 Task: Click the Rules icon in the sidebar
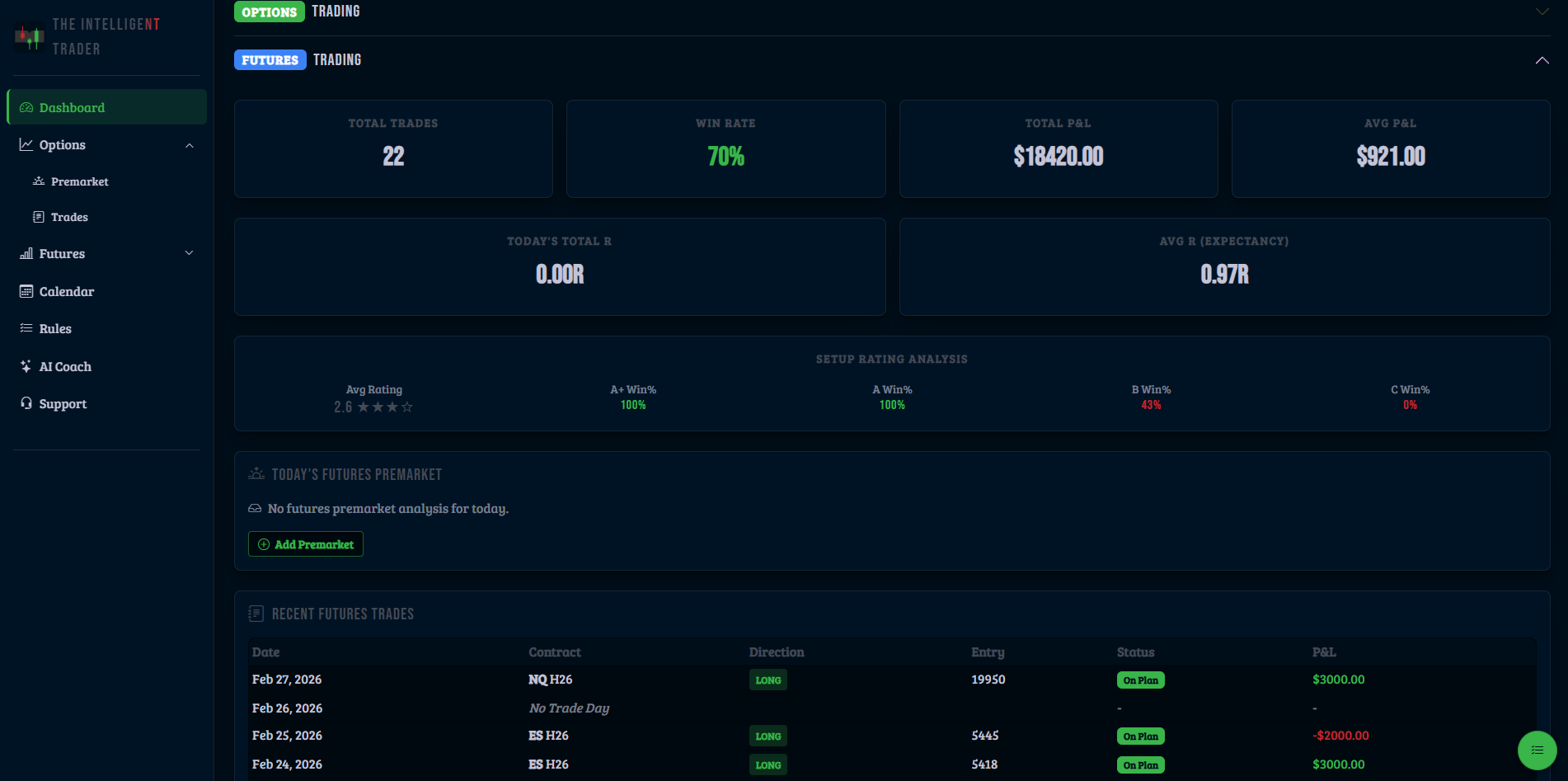[26, 328]
